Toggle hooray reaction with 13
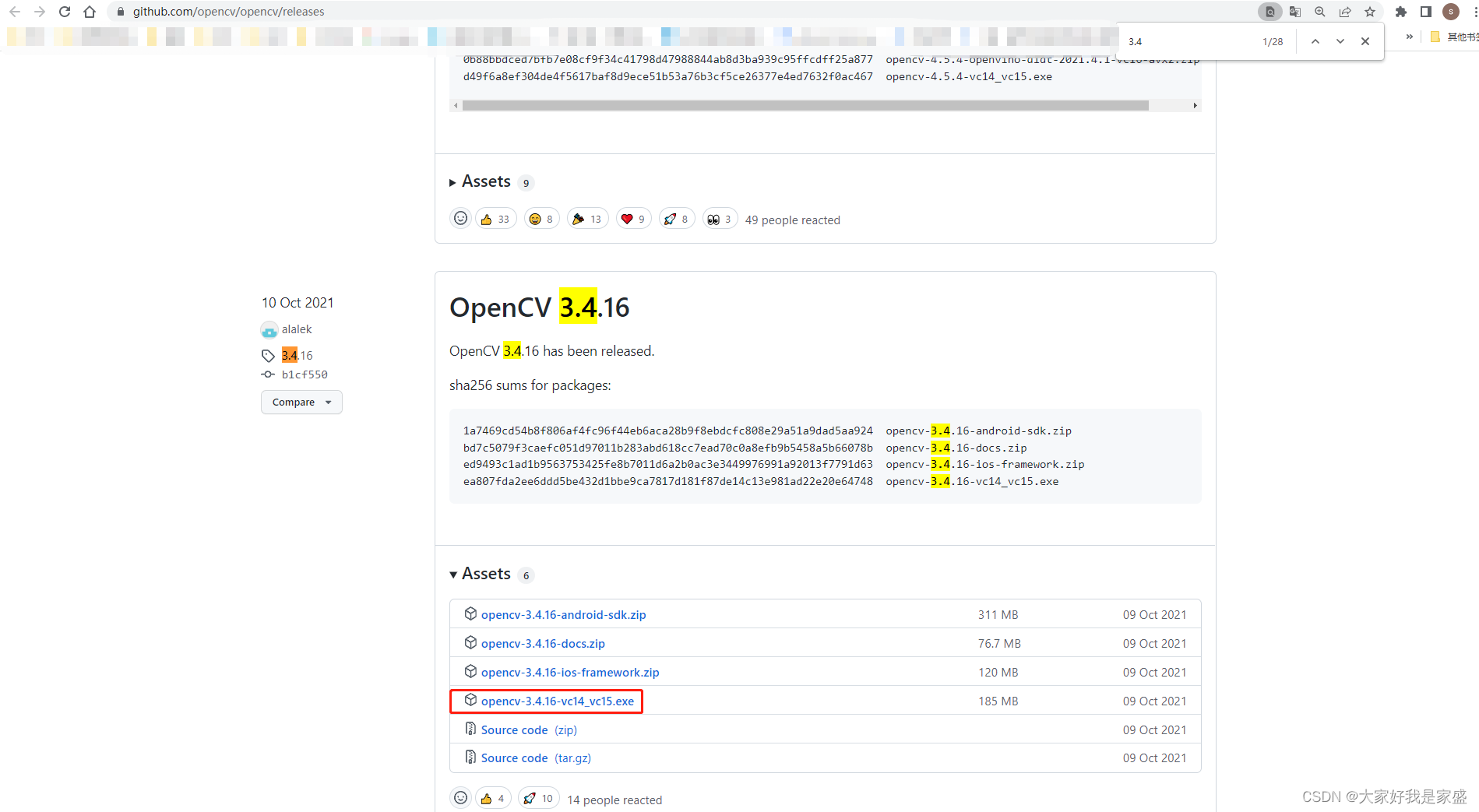Screen dimensions: 1479x812 (x=587, y=219)
